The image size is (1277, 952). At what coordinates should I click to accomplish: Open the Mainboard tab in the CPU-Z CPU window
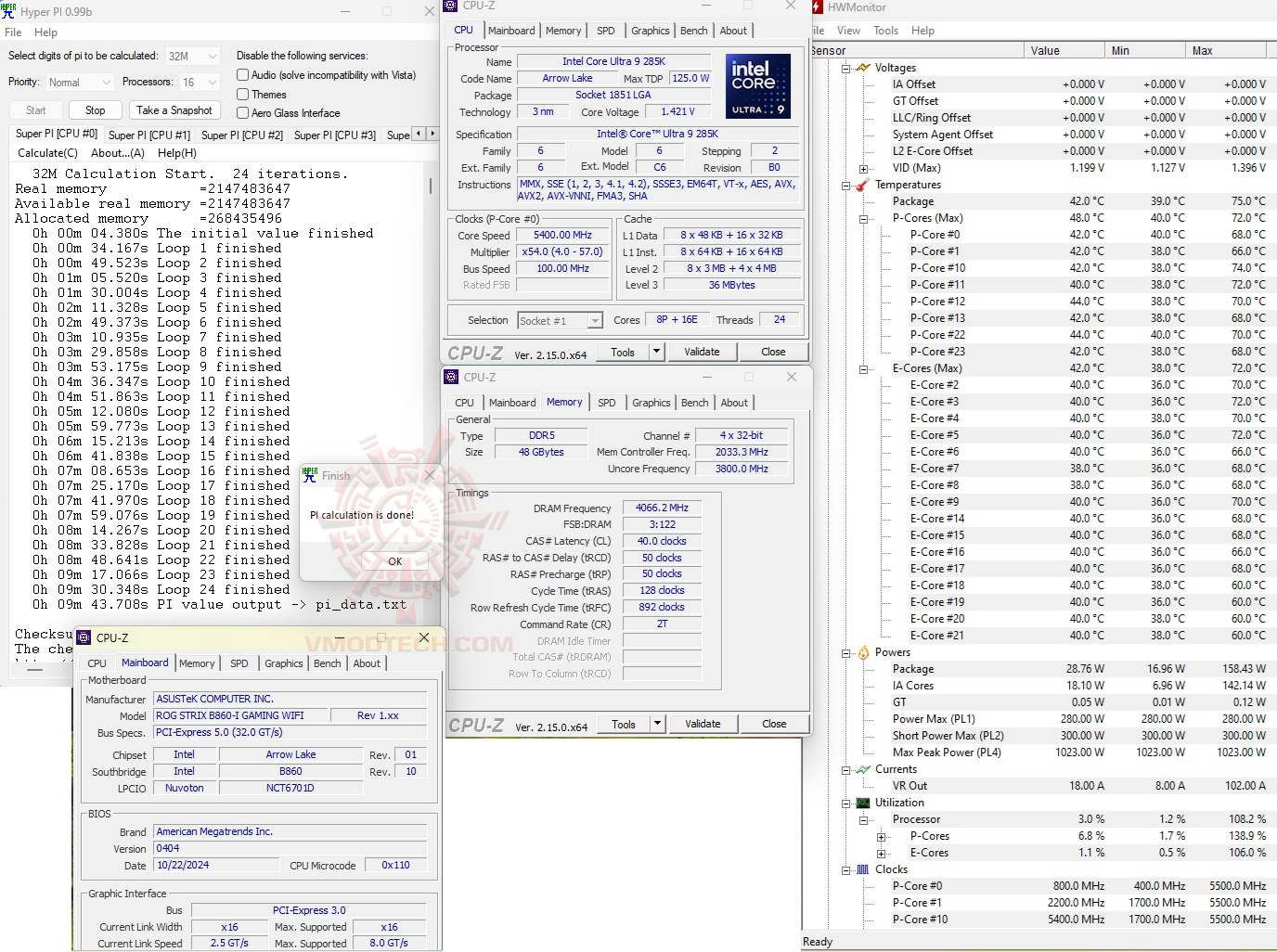[511, 31]
